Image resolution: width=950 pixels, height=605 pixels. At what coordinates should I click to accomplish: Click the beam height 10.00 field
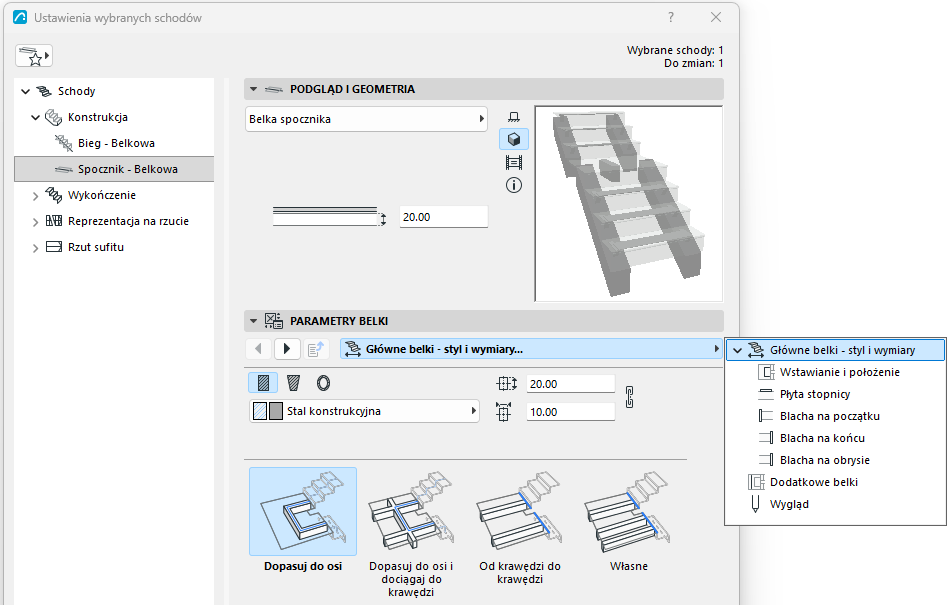click(570, 412)
